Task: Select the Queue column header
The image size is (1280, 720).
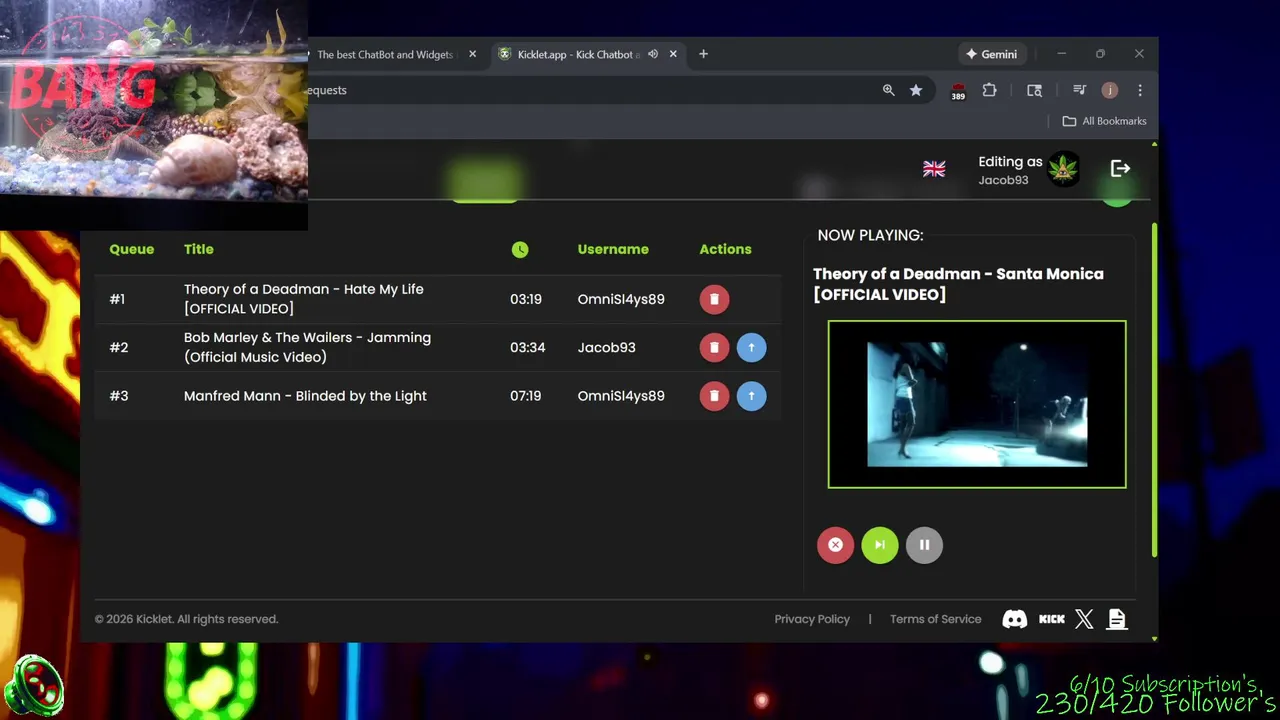Action: coord(132,249)
